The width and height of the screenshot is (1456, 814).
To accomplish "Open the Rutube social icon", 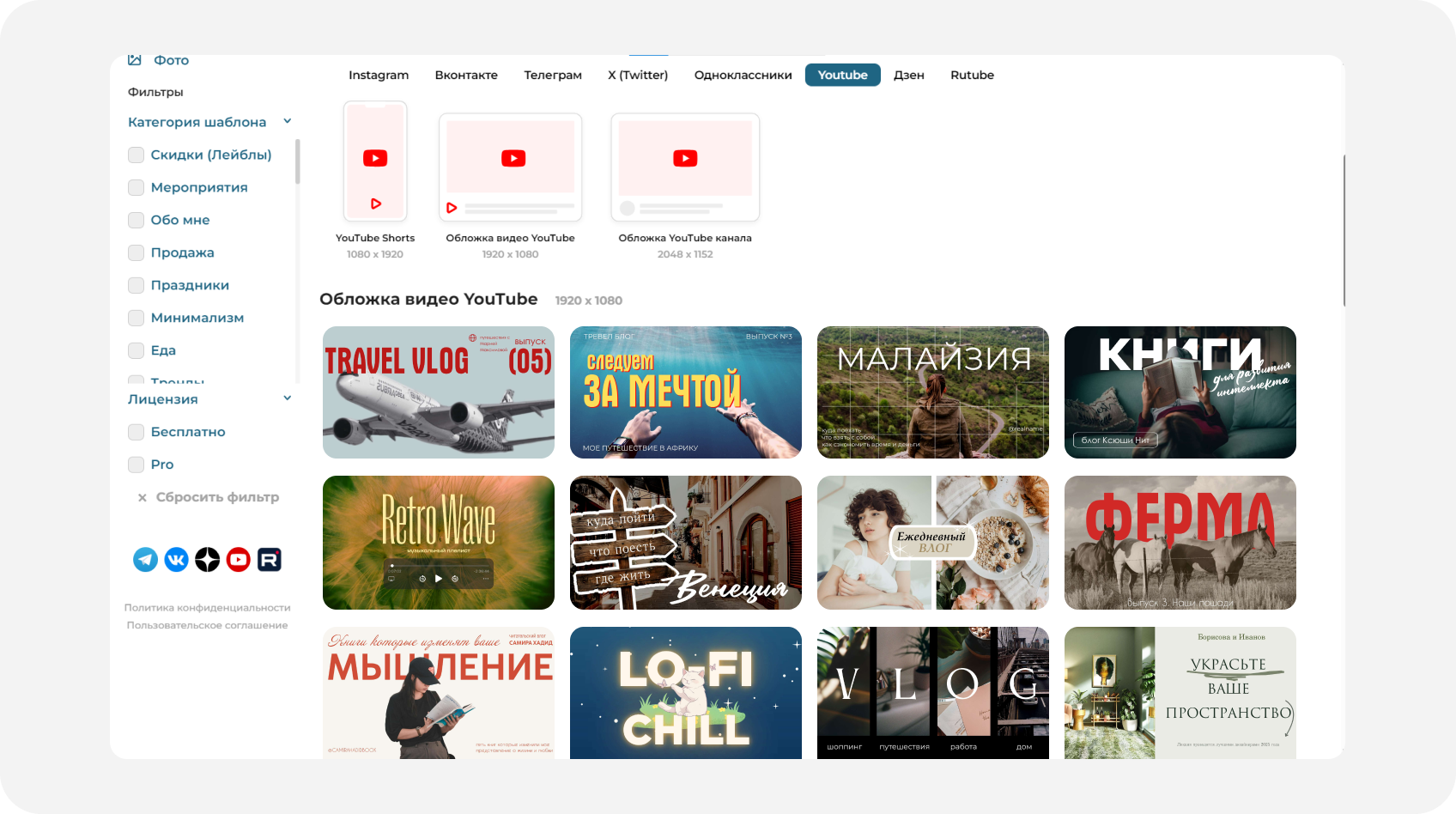I will coord(269,560).
